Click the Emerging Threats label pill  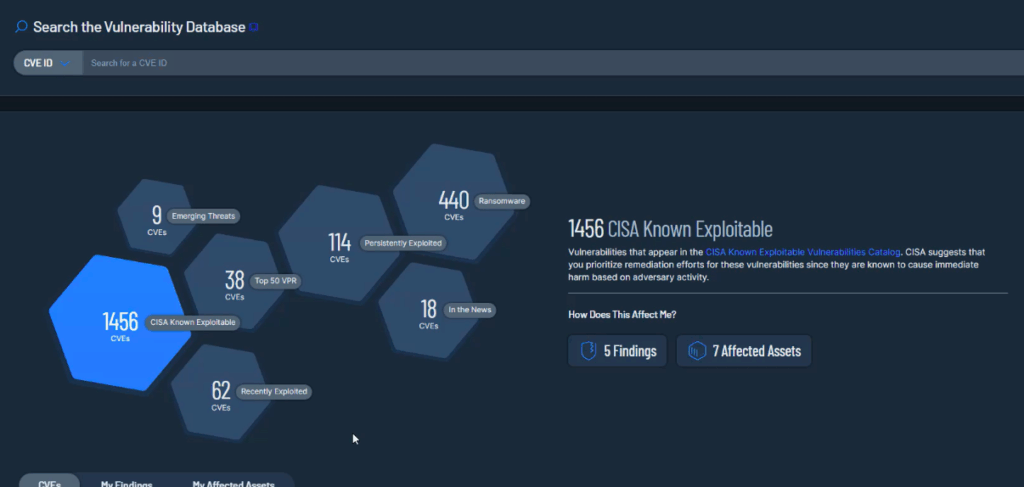202,216
